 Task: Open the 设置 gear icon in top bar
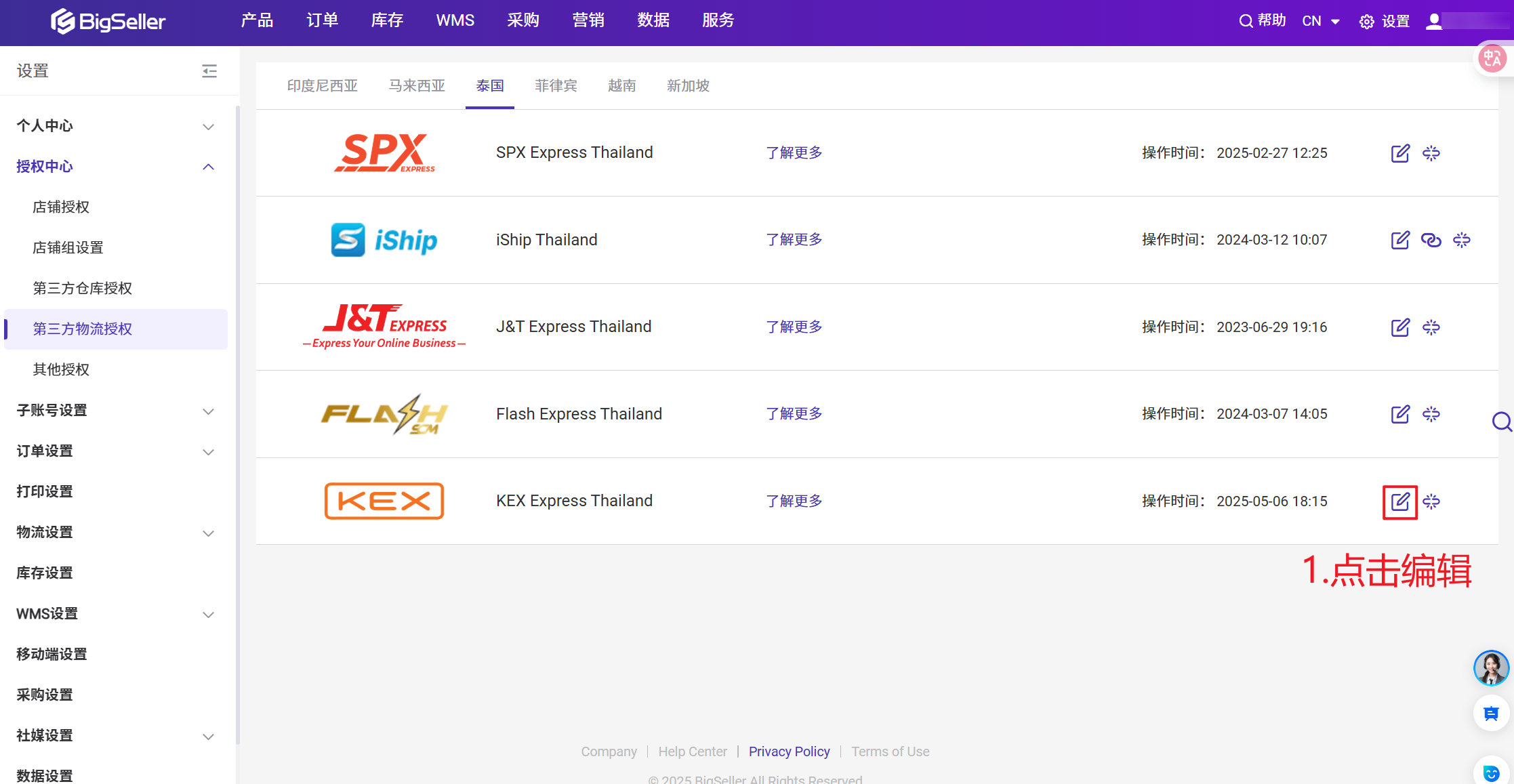[x=1366, y=22]
